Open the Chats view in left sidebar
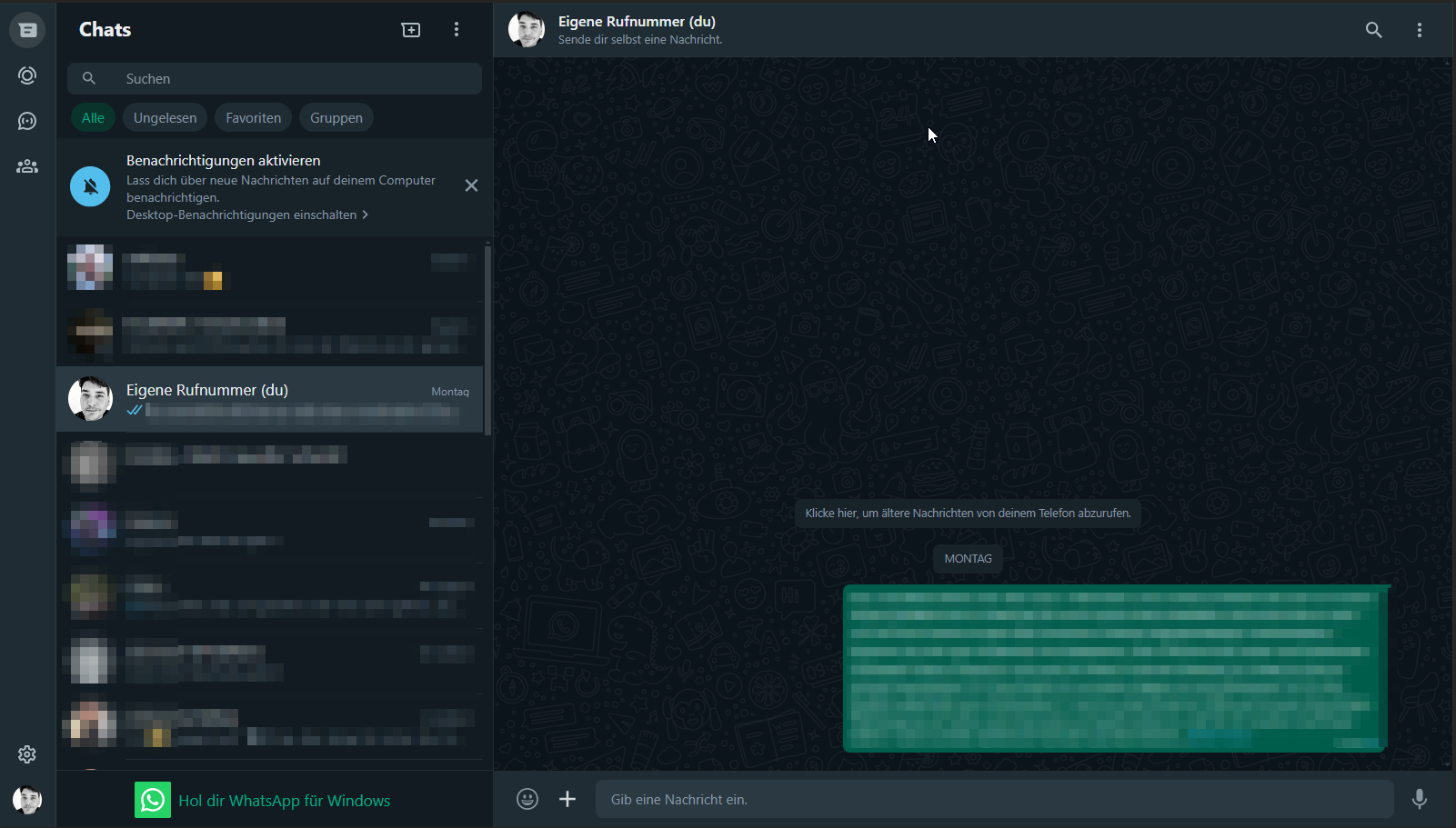1456x828 pixels. 27,30
